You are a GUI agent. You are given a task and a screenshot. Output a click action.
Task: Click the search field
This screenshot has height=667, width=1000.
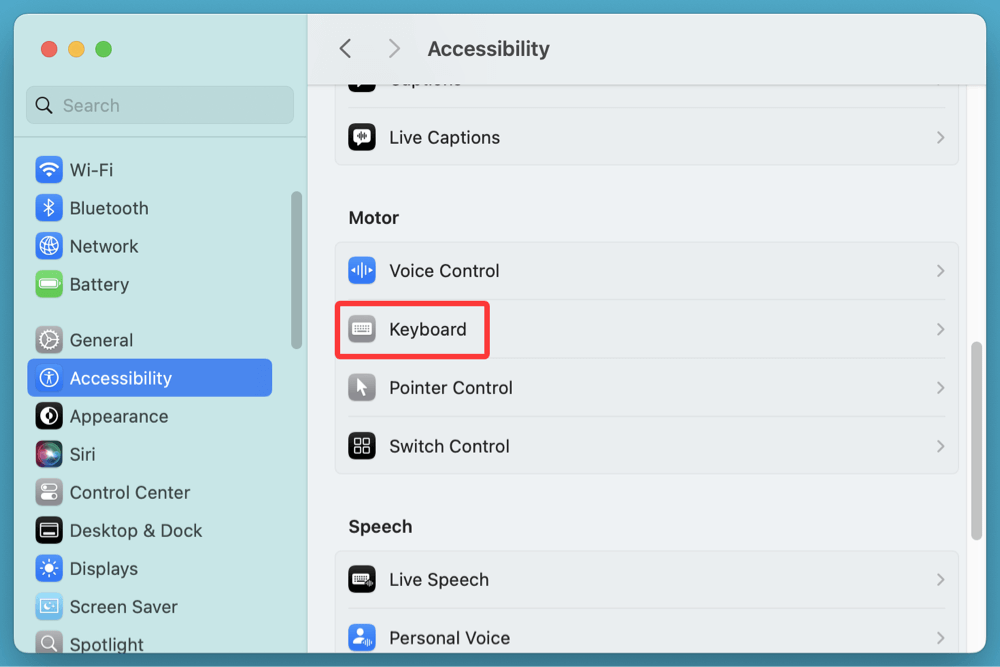[159, 105]
